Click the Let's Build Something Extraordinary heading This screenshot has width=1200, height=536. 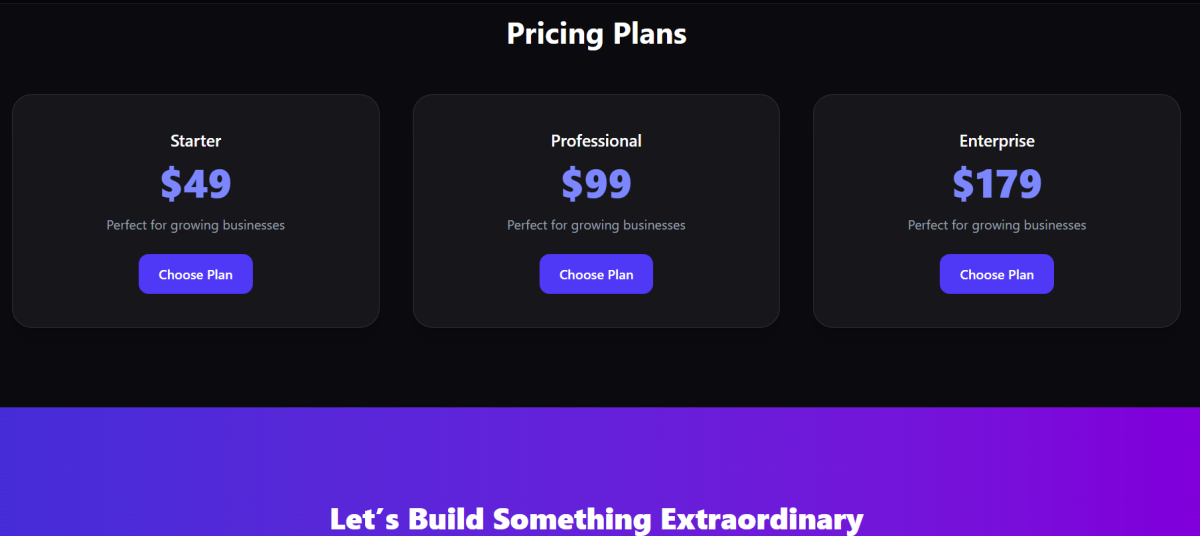pos(596,519)
